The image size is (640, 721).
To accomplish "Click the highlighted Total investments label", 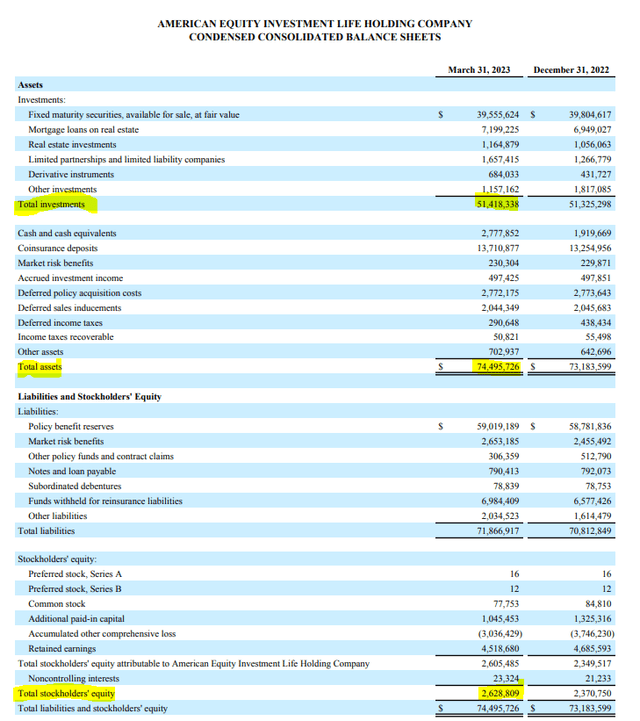I will pos(51,205).
